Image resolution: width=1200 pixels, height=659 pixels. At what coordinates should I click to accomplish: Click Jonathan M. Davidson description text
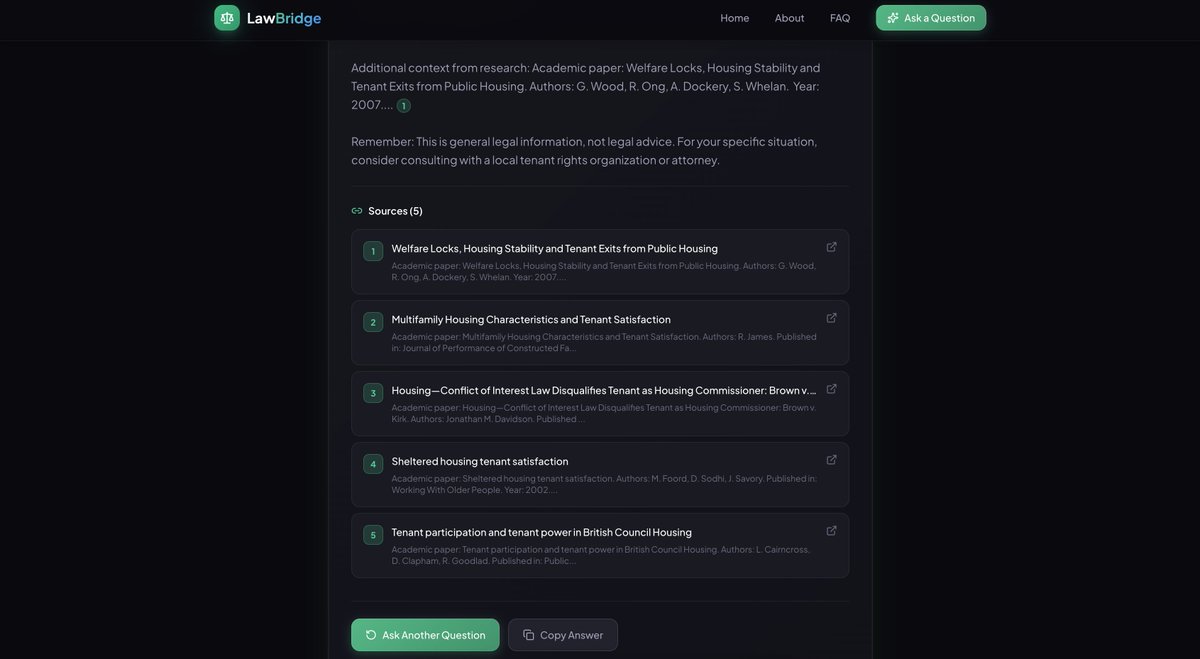coord(604,413)
